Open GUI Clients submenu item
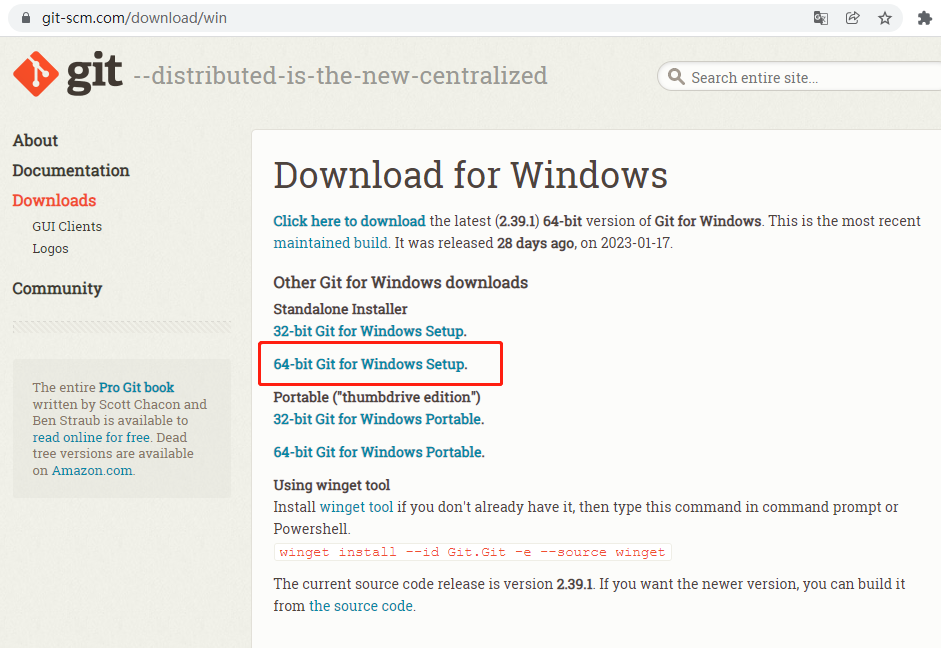 (x=67, y=226)
